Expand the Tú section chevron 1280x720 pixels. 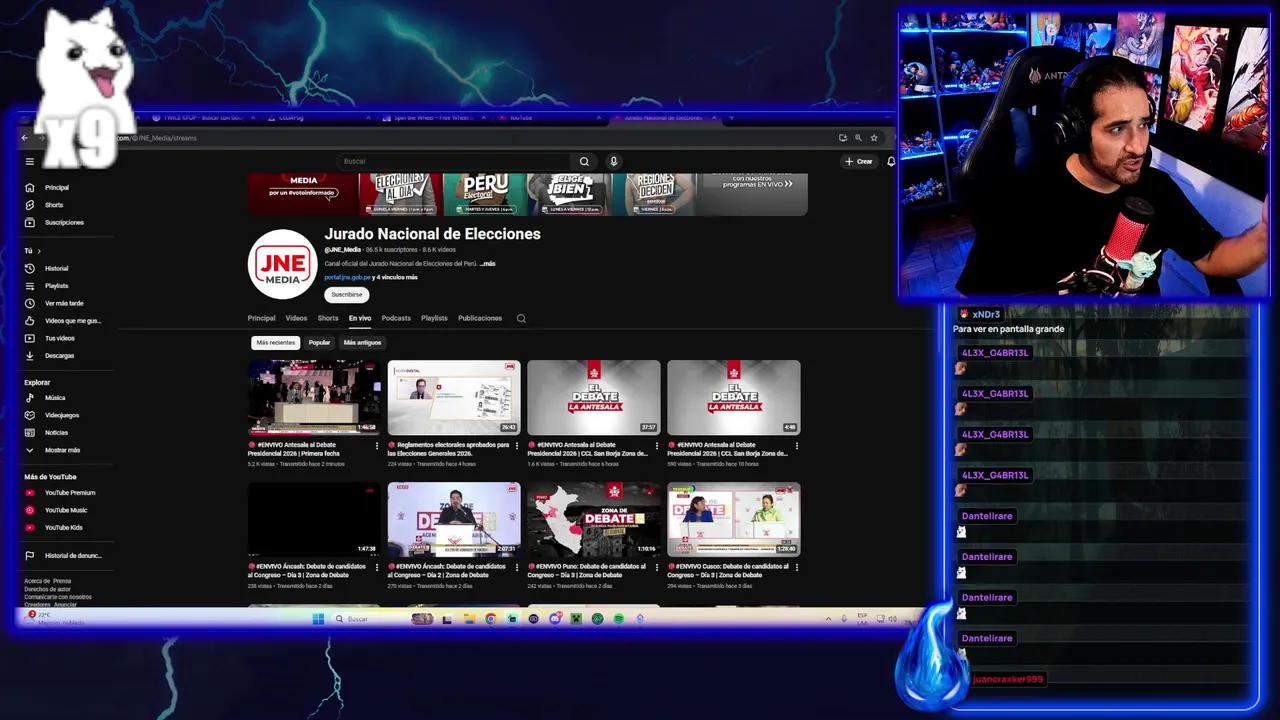(x=39, y=251)
